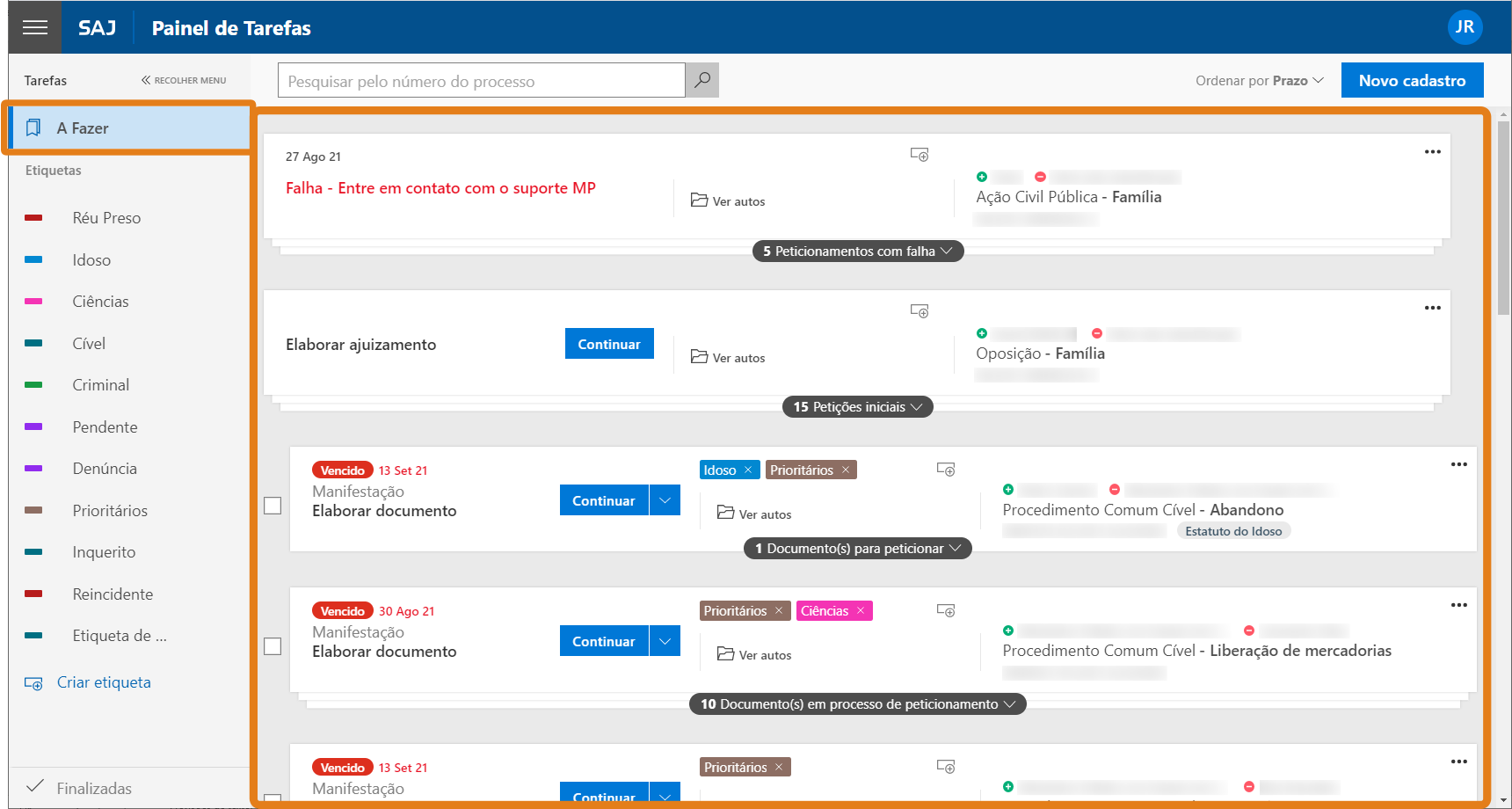1512x809 pixels.
Task: Click the Novo cadastro button
Action: coord(1412,80)
